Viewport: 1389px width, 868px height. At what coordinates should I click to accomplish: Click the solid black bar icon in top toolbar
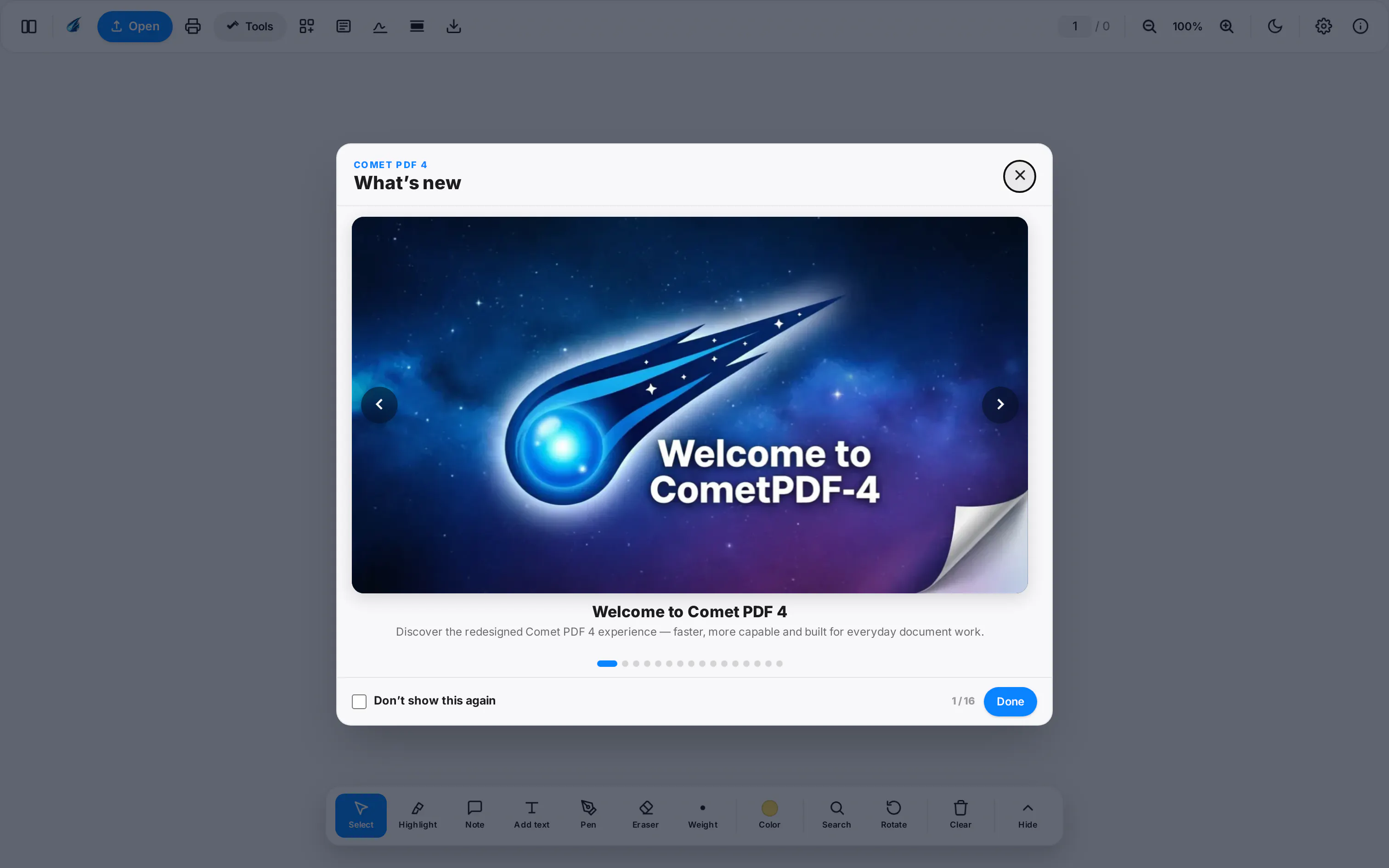pyautogui.click(x=417, y=27)
